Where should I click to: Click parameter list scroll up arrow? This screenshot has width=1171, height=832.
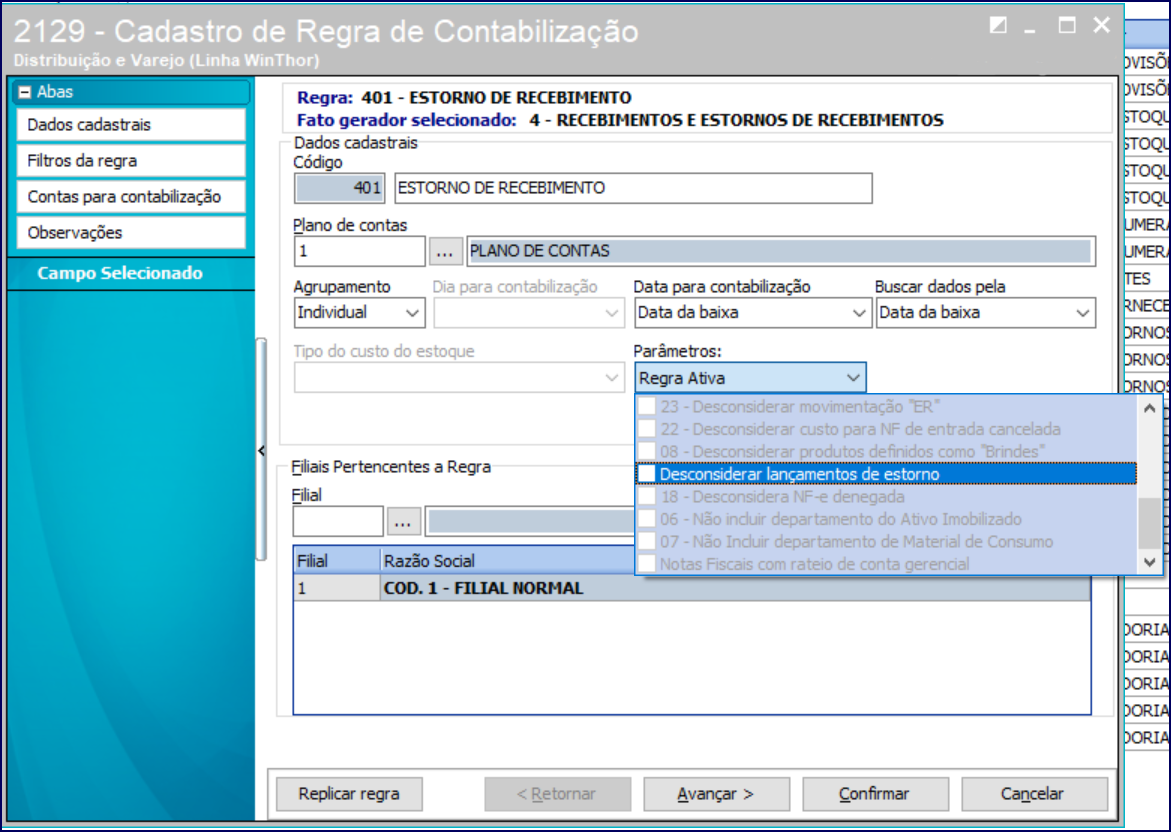click(1149, 409)
